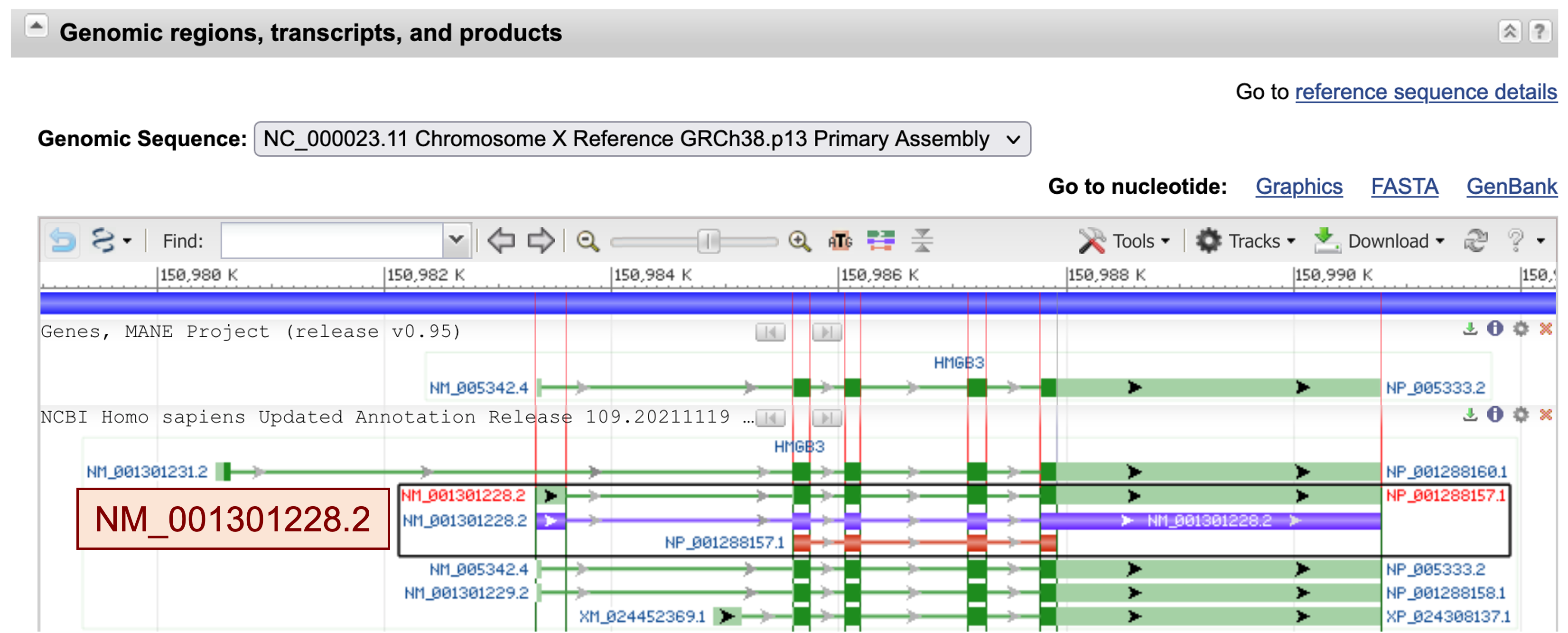The width and height of the screenshot is (1568, 633).
Task: Click the collapse-tracks vertical arrows icon
Action: click(922, 241)
